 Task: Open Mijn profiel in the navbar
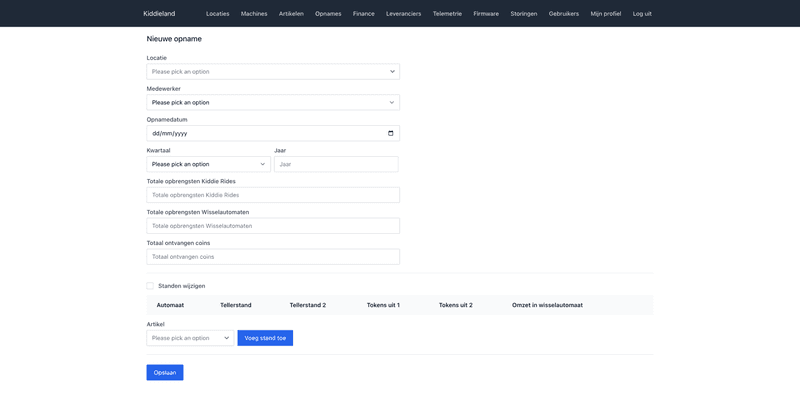tap(605, 13)
